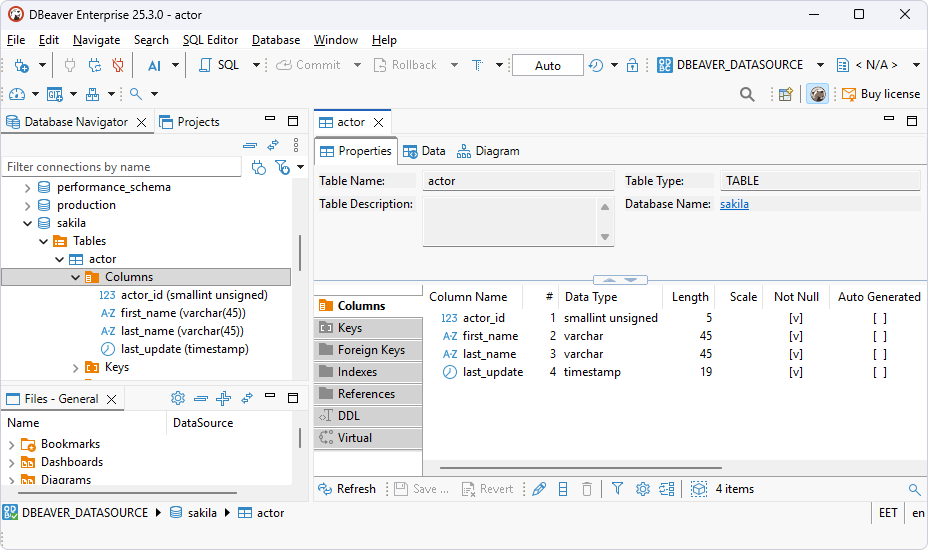Screen dimensions: 928x550
Task: Open a new SQL script
Action: [218, 65]
